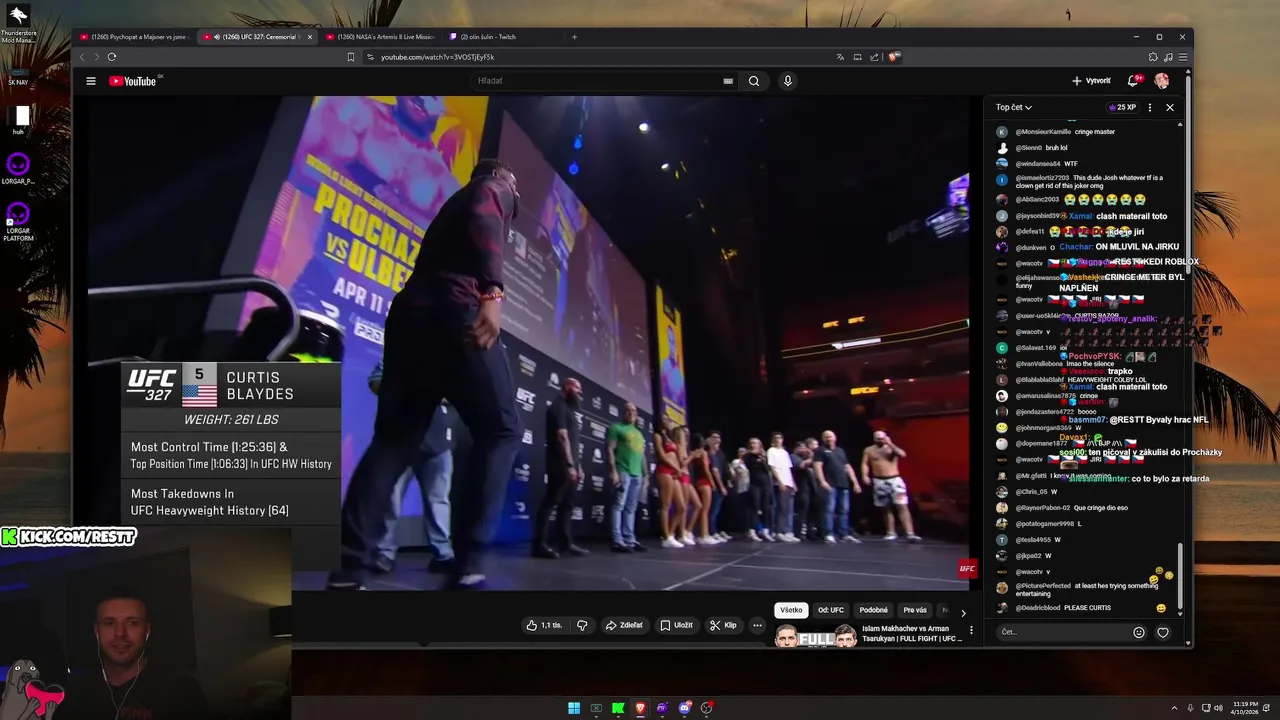Viewport: 1280px width, 720px height.
Task: Open Discord from the taskbar
Action: pos(684,708)
